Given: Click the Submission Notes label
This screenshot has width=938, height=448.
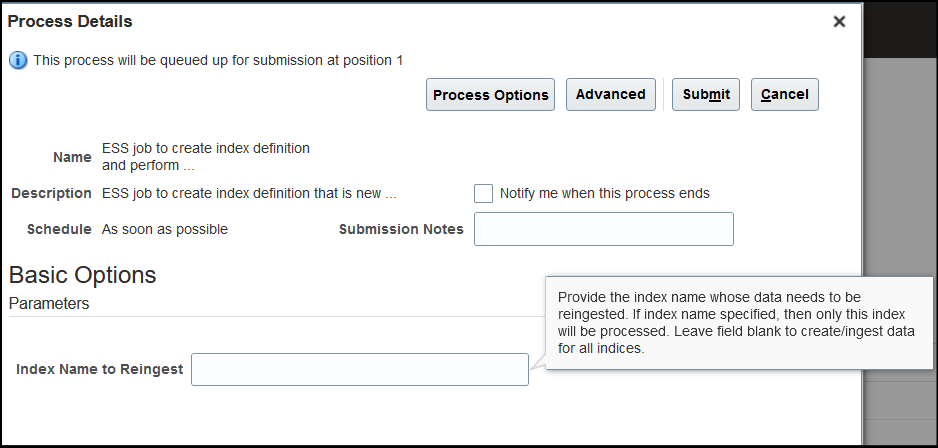Looking at the screenshot, I should (401, 229).
